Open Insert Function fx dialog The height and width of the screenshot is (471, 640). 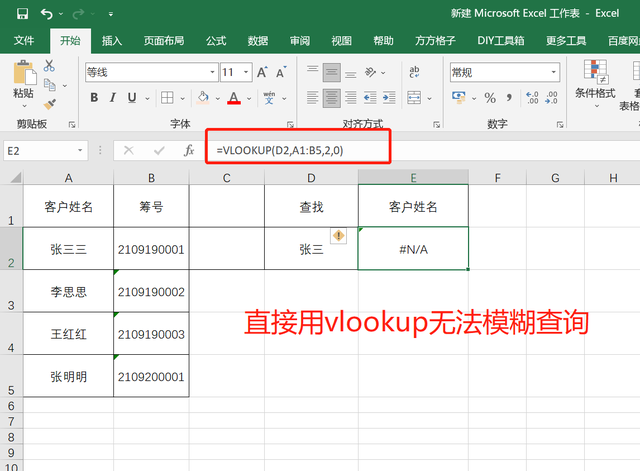point(189,151)
